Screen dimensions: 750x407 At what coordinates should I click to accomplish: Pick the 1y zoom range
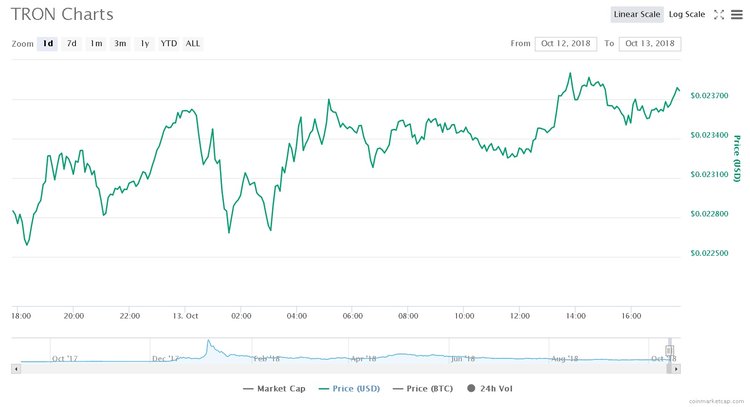click(145, 44)
